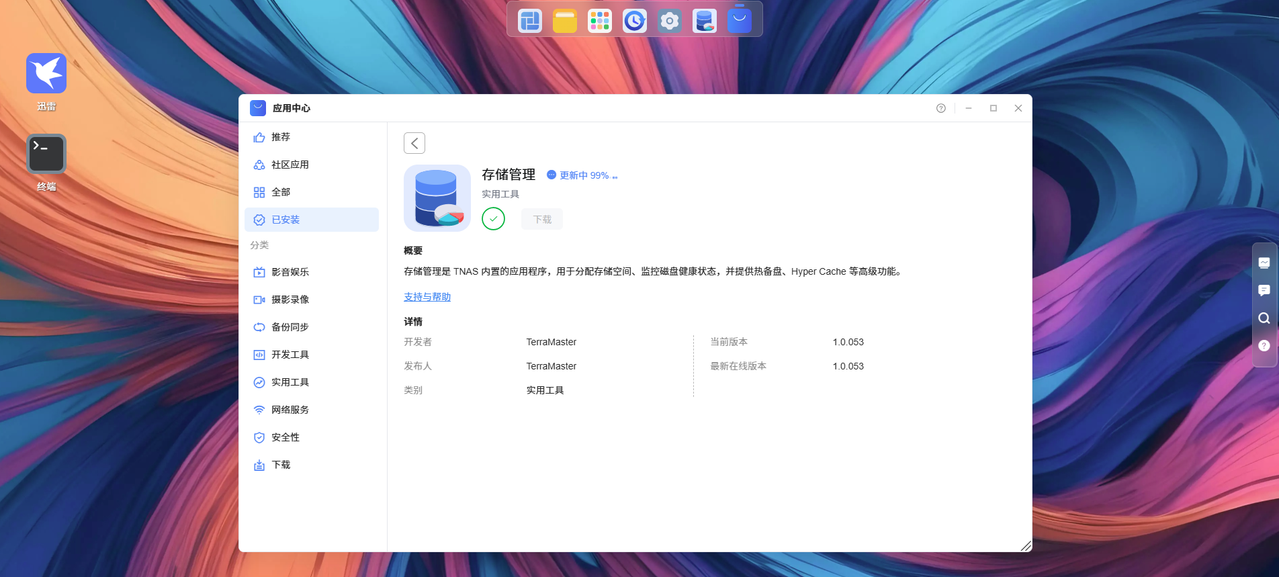Click the 详情 heading
This screenshot has height=577, width=1279.
click(x=413, y=322)
